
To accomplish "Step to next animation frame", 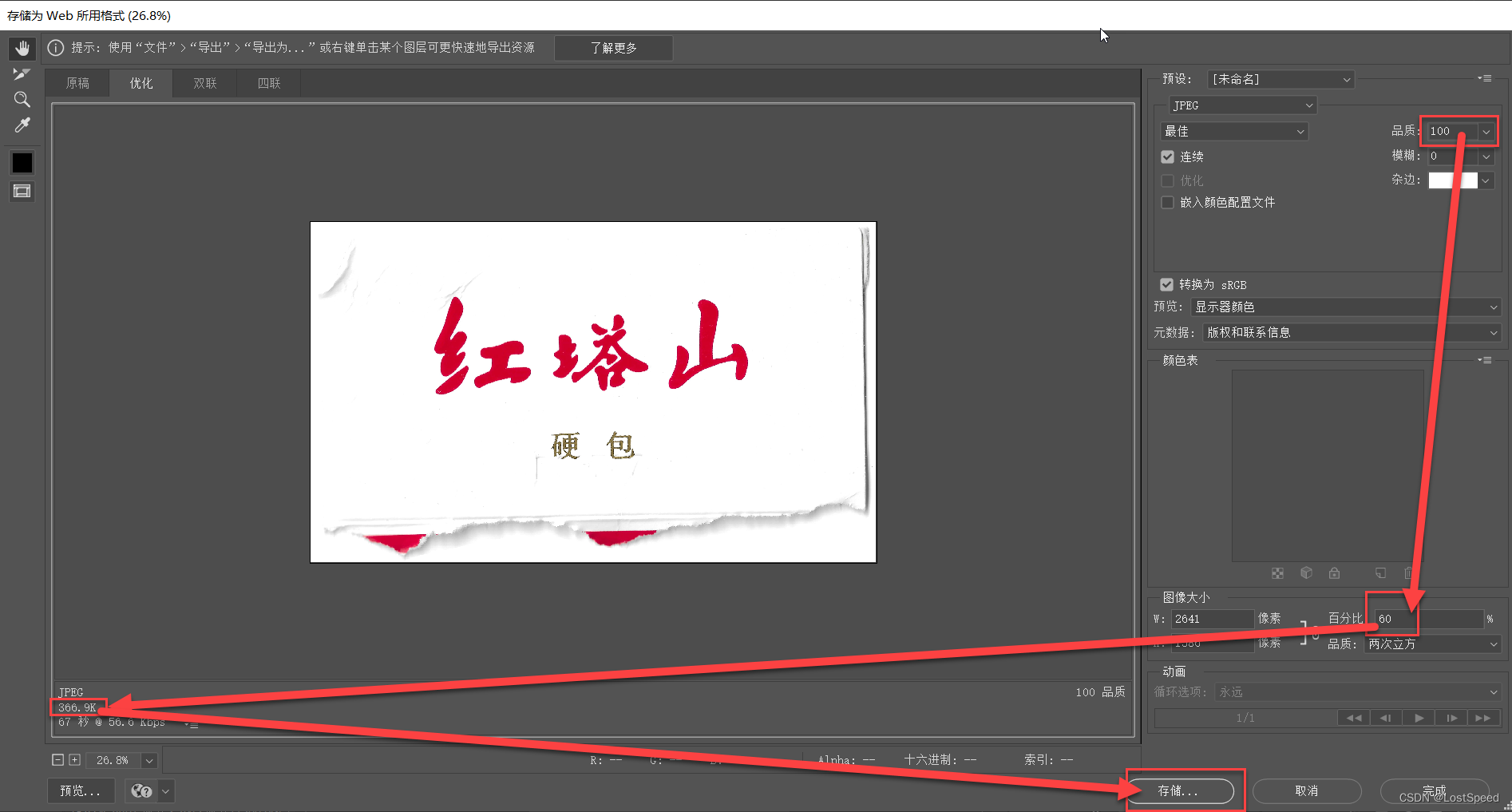I will [x=1451, y=718].
